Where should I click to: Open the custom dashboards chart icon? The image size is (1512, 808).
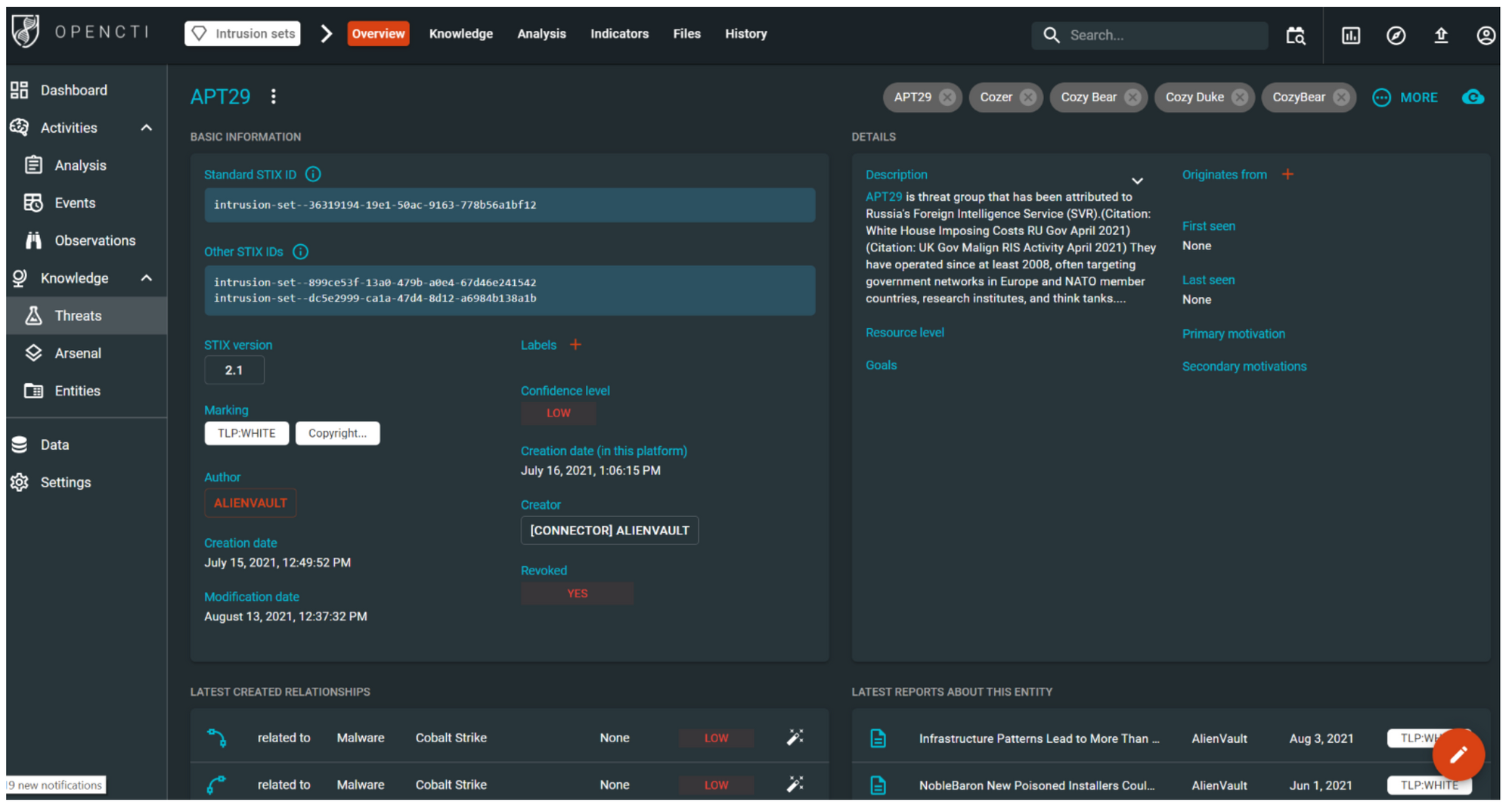(1350, 35)
